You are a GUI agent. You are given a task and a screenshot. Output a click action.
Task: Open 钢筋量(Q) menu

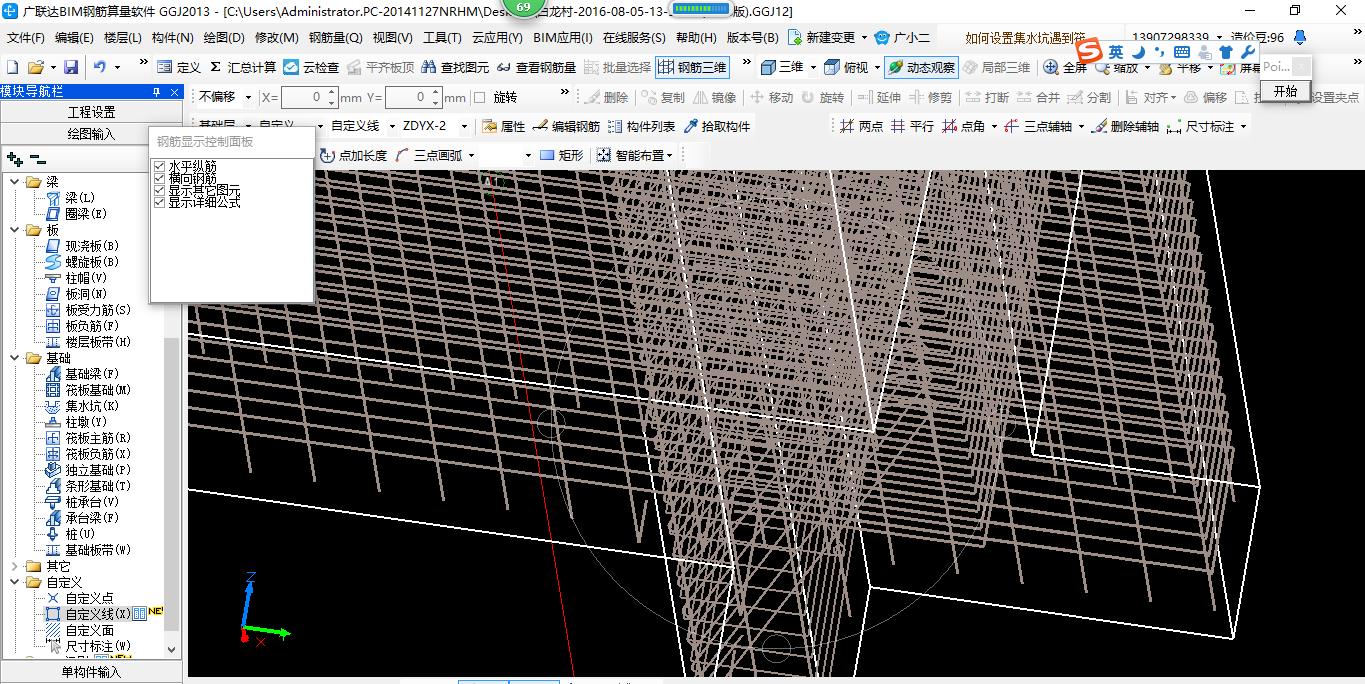click(336, 38)
